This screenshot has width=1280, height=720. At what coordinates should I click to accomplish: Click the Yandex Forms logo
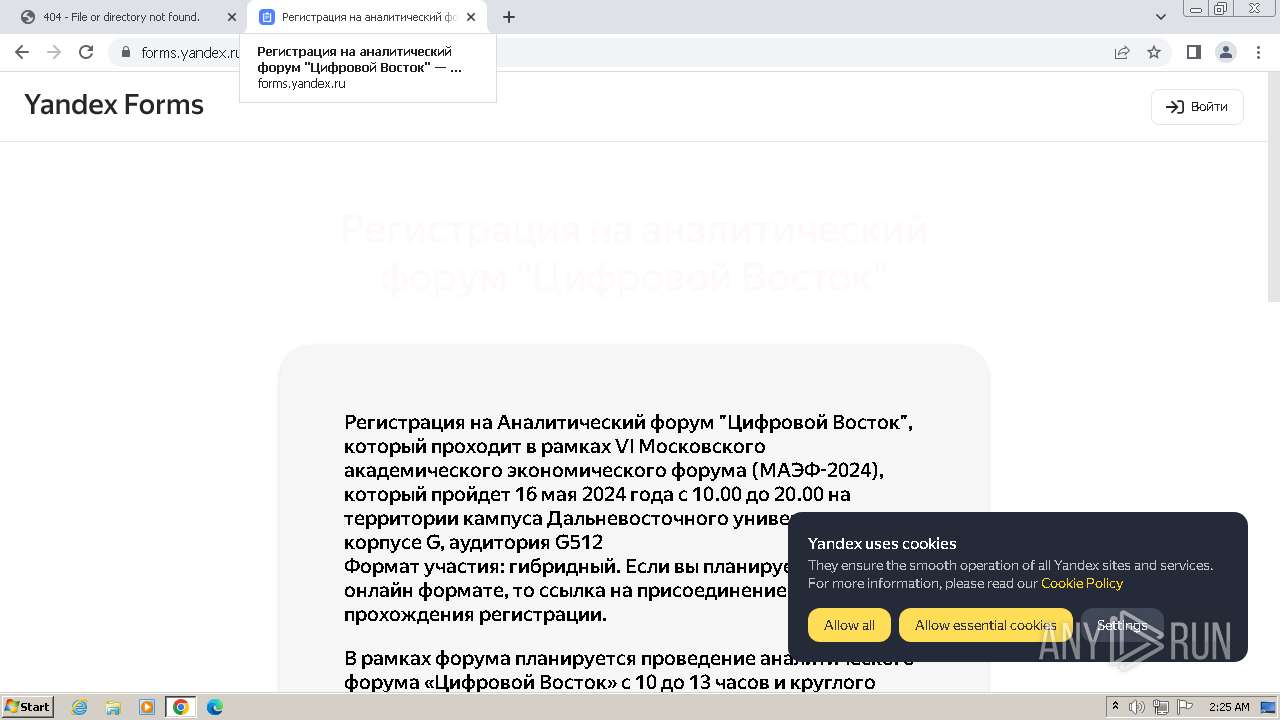click(x=114, y=105)
